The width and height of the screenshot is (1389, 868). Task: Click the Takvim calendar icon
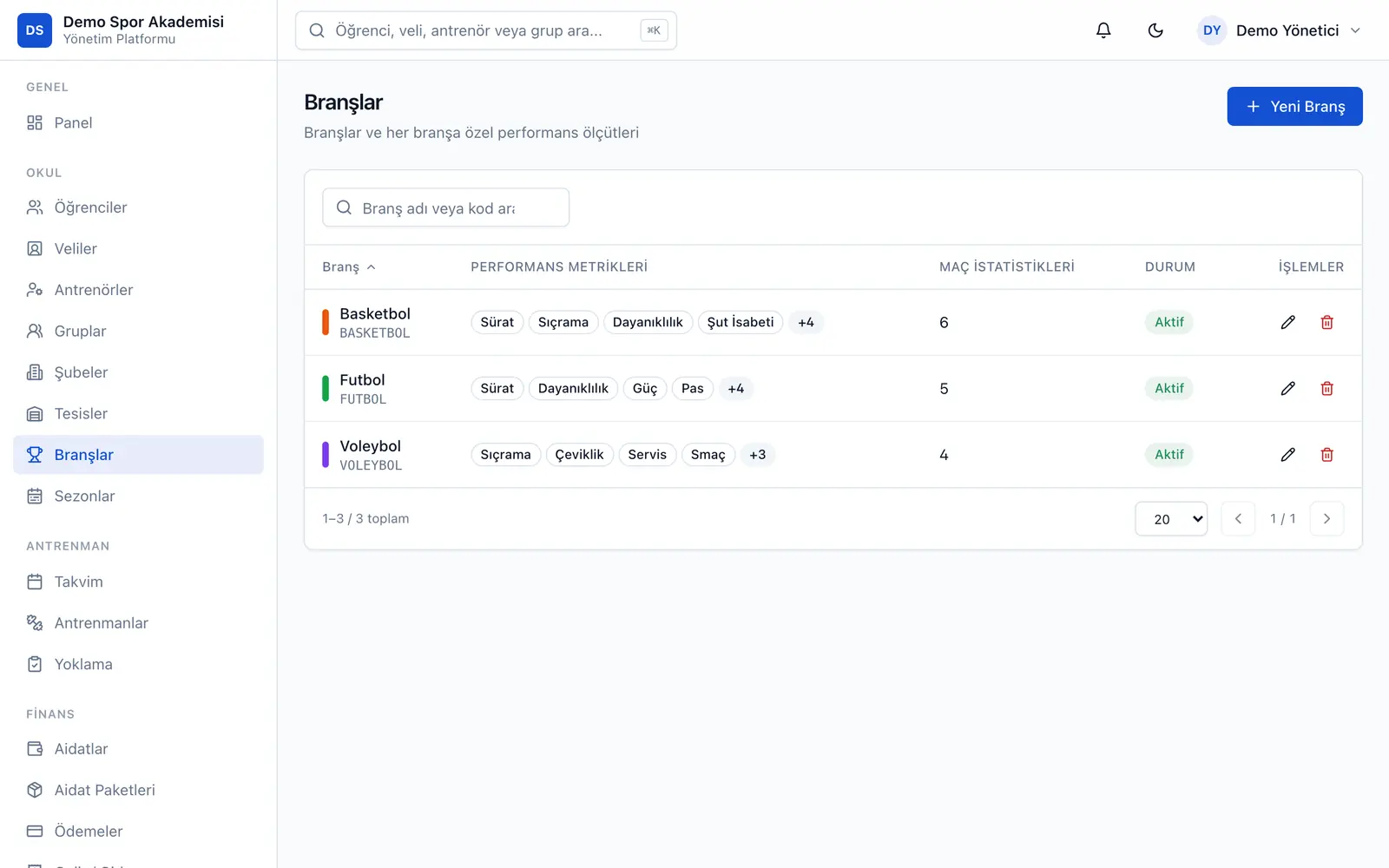35,582
